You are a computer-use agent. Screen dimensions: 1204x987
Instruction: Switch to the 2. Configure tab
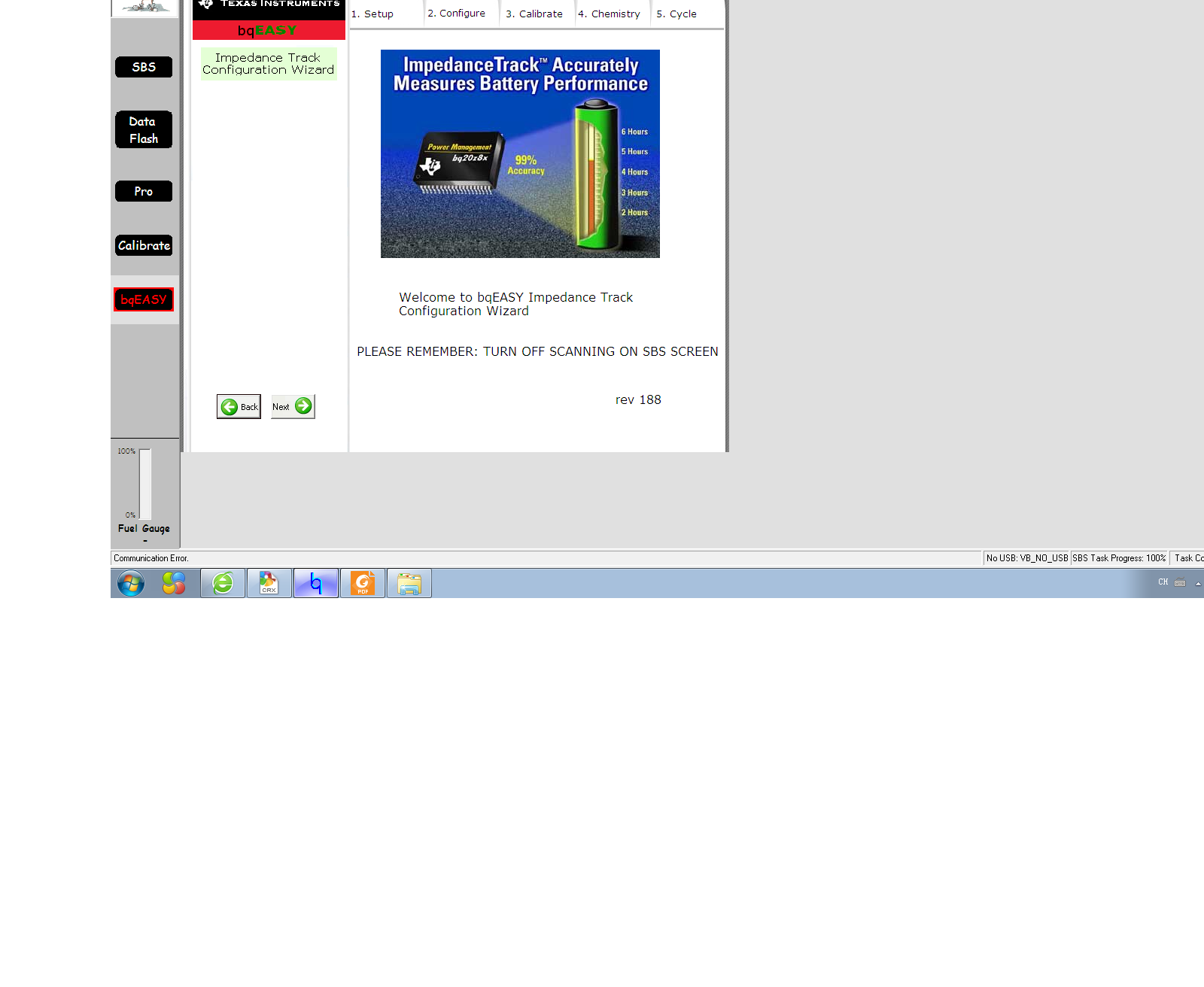(462, 14)
